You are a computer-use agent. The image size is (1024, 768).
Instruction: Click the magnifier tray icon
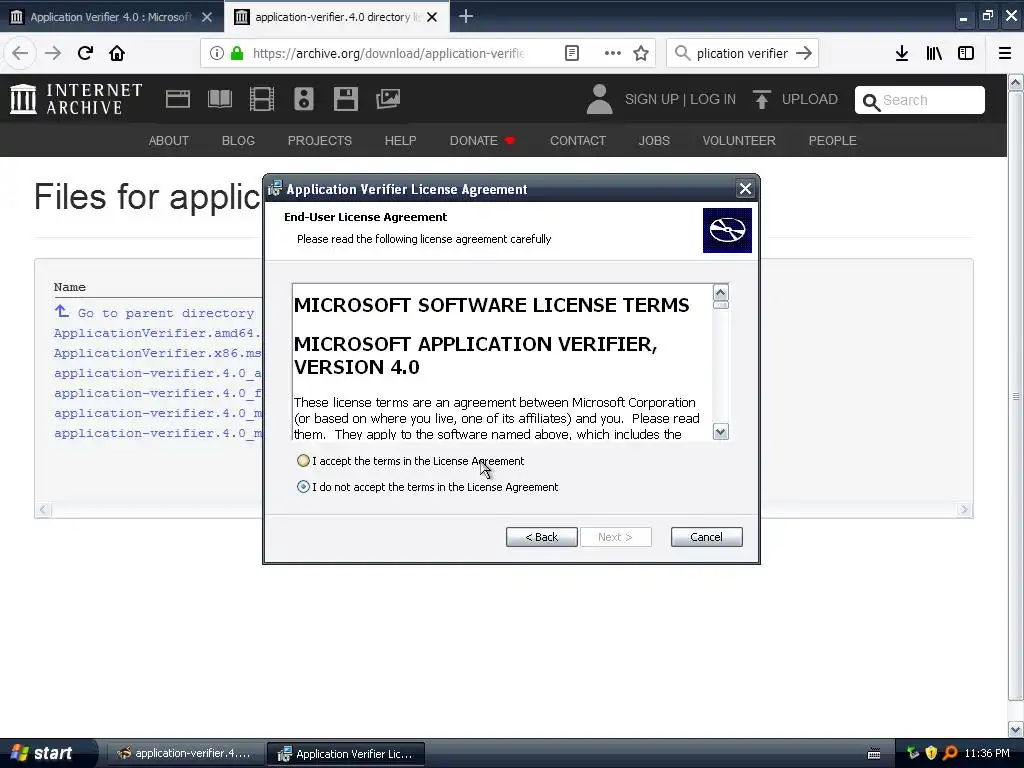[950, 753]
